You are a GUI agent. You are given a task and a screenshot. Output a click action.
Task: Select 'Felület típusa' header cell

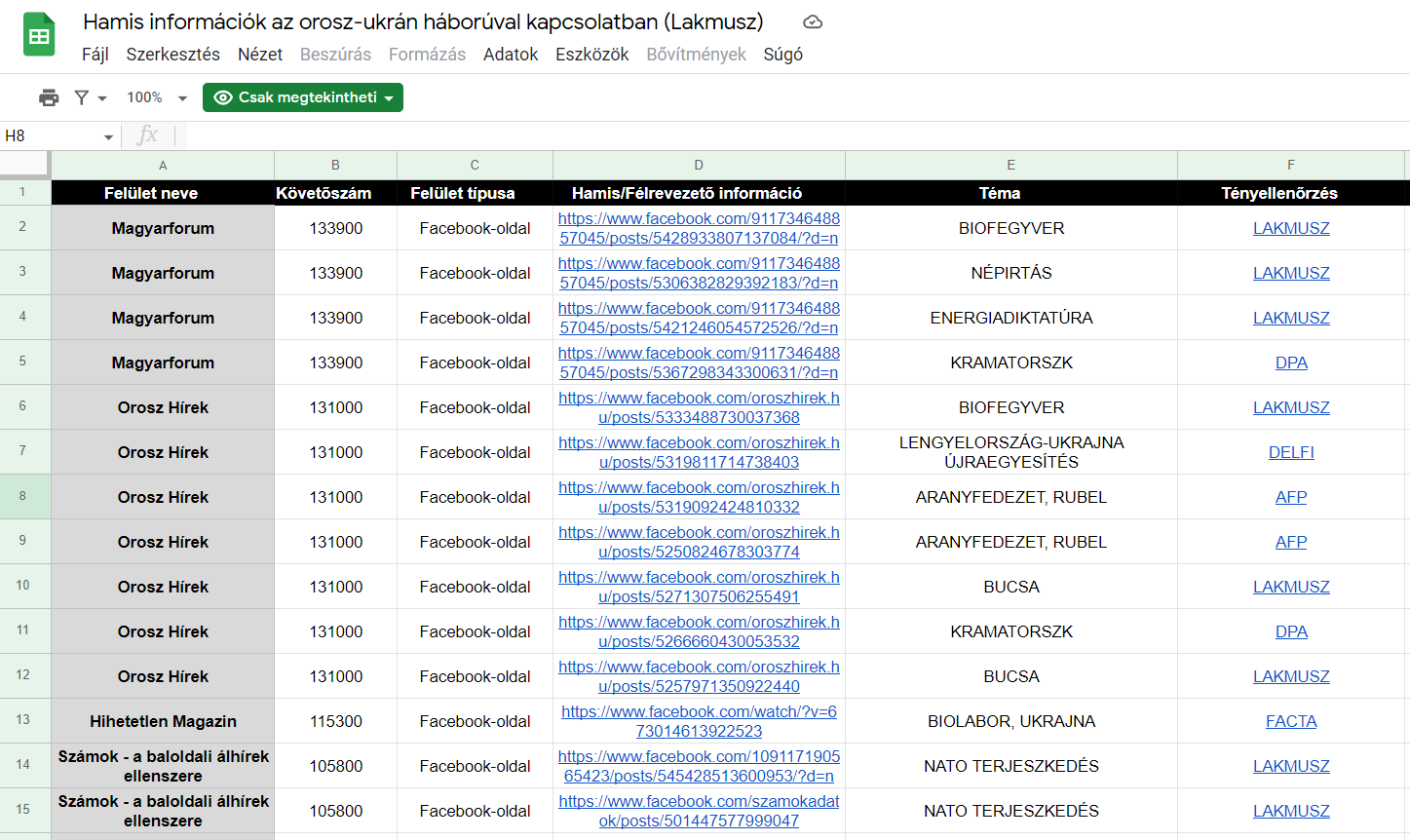point(475,193)
